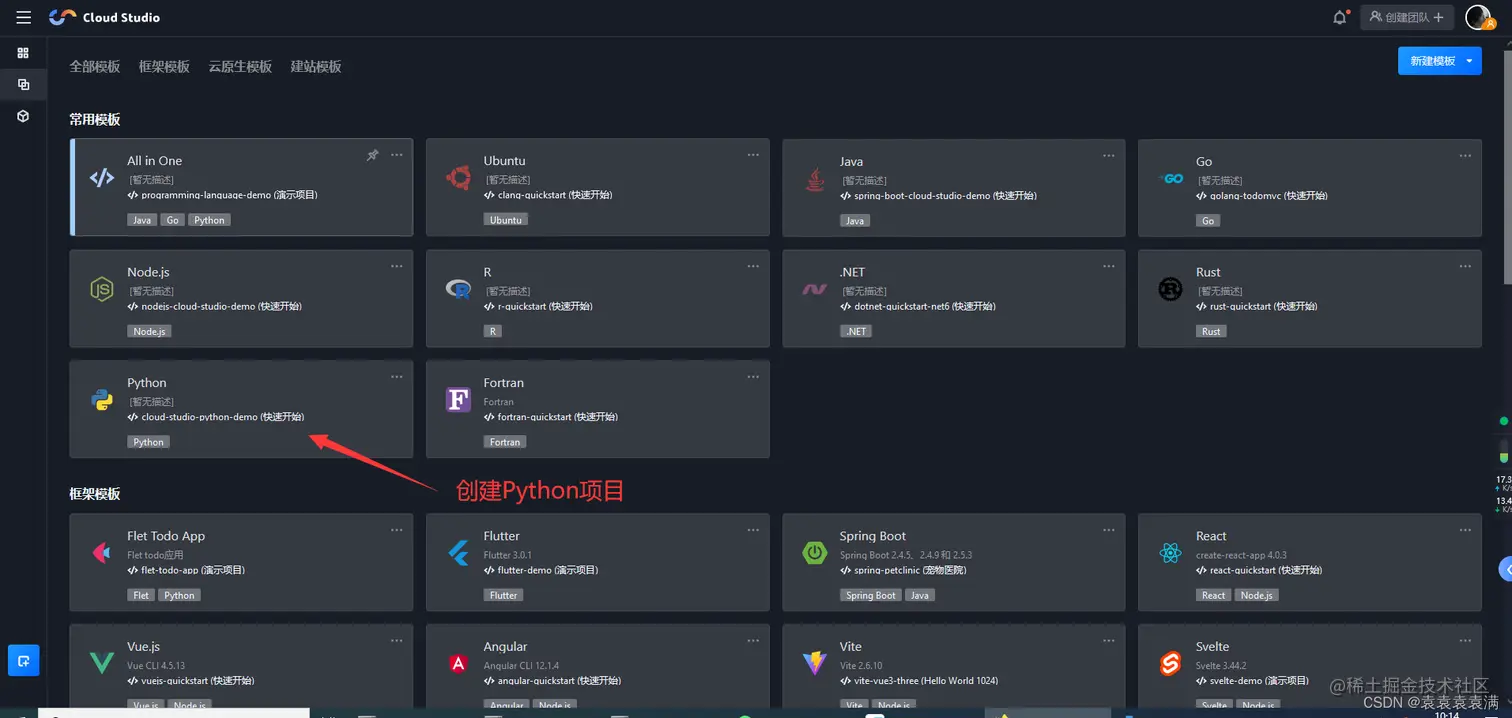Open the notifications bell
The image size is (1512, 718).
click(1340, 17)
